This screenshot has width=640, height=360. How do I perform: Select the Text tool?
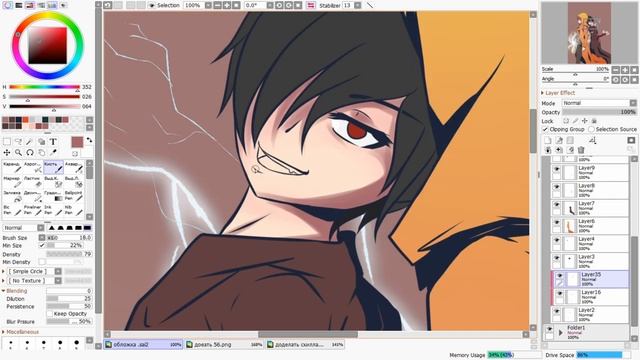click(x=53, y=142)
